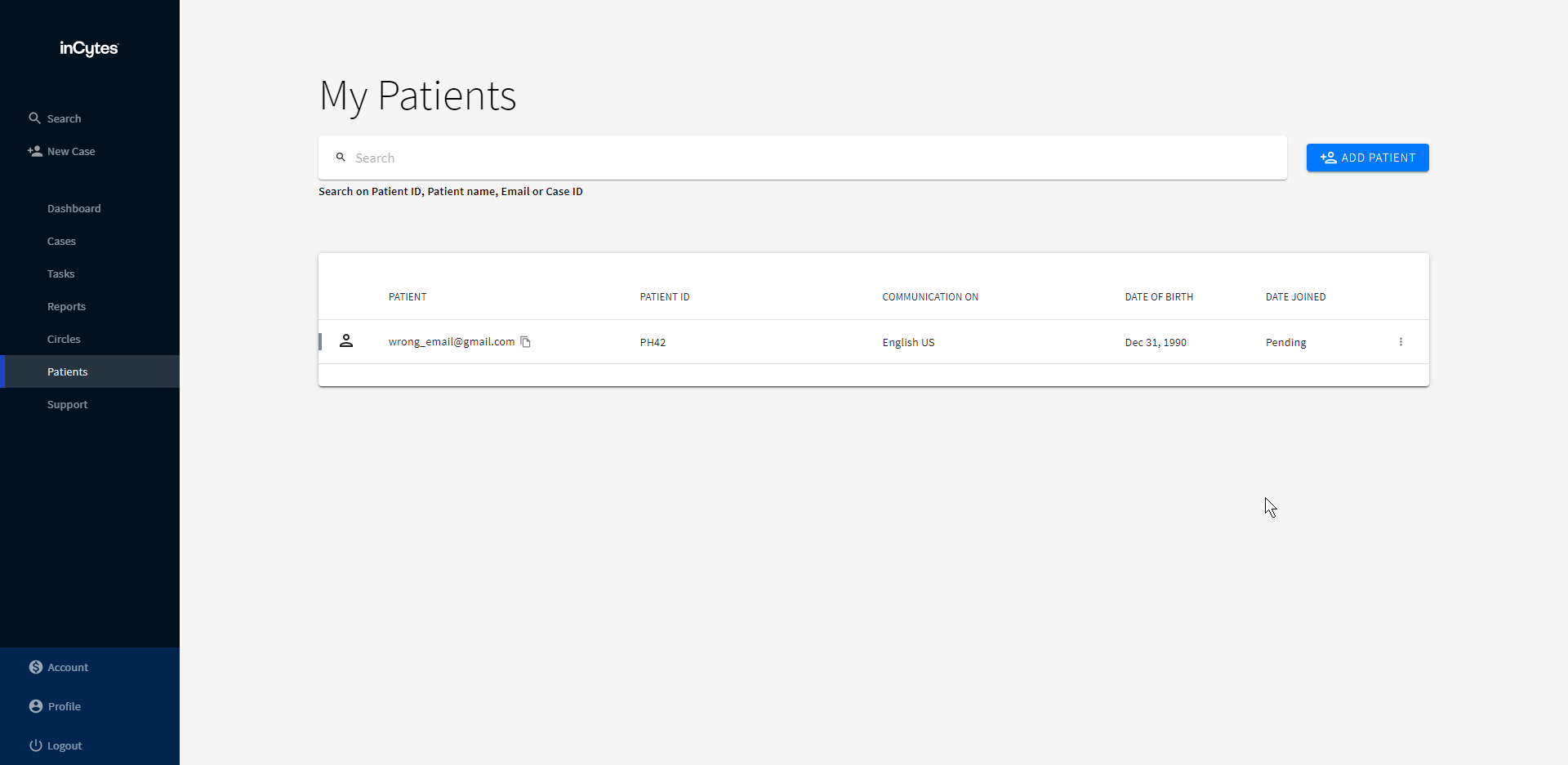
Task: Open patient wrong_email@gmail.com record
Action: pos(452,342)
